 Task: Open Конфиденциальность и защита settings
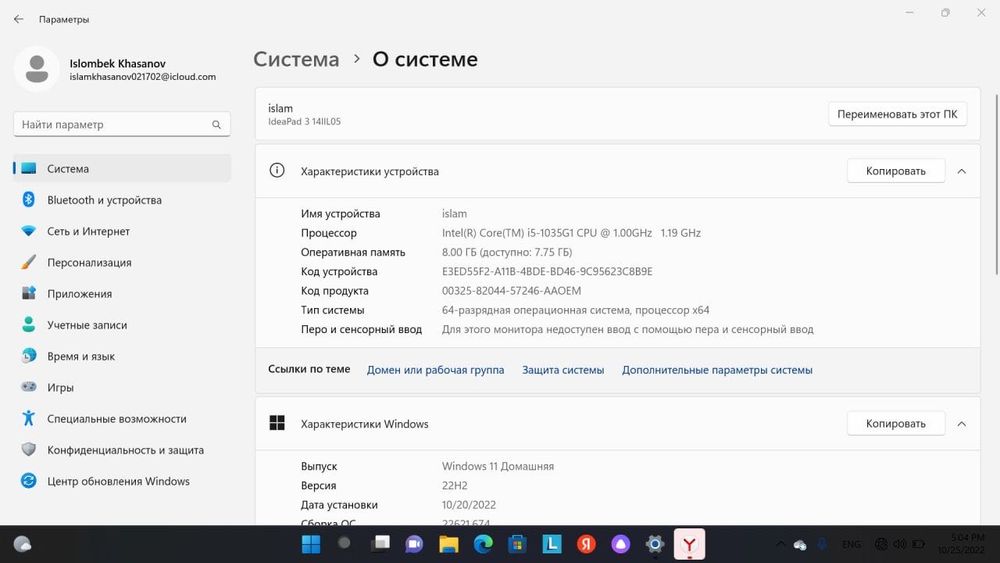(122, 450)
